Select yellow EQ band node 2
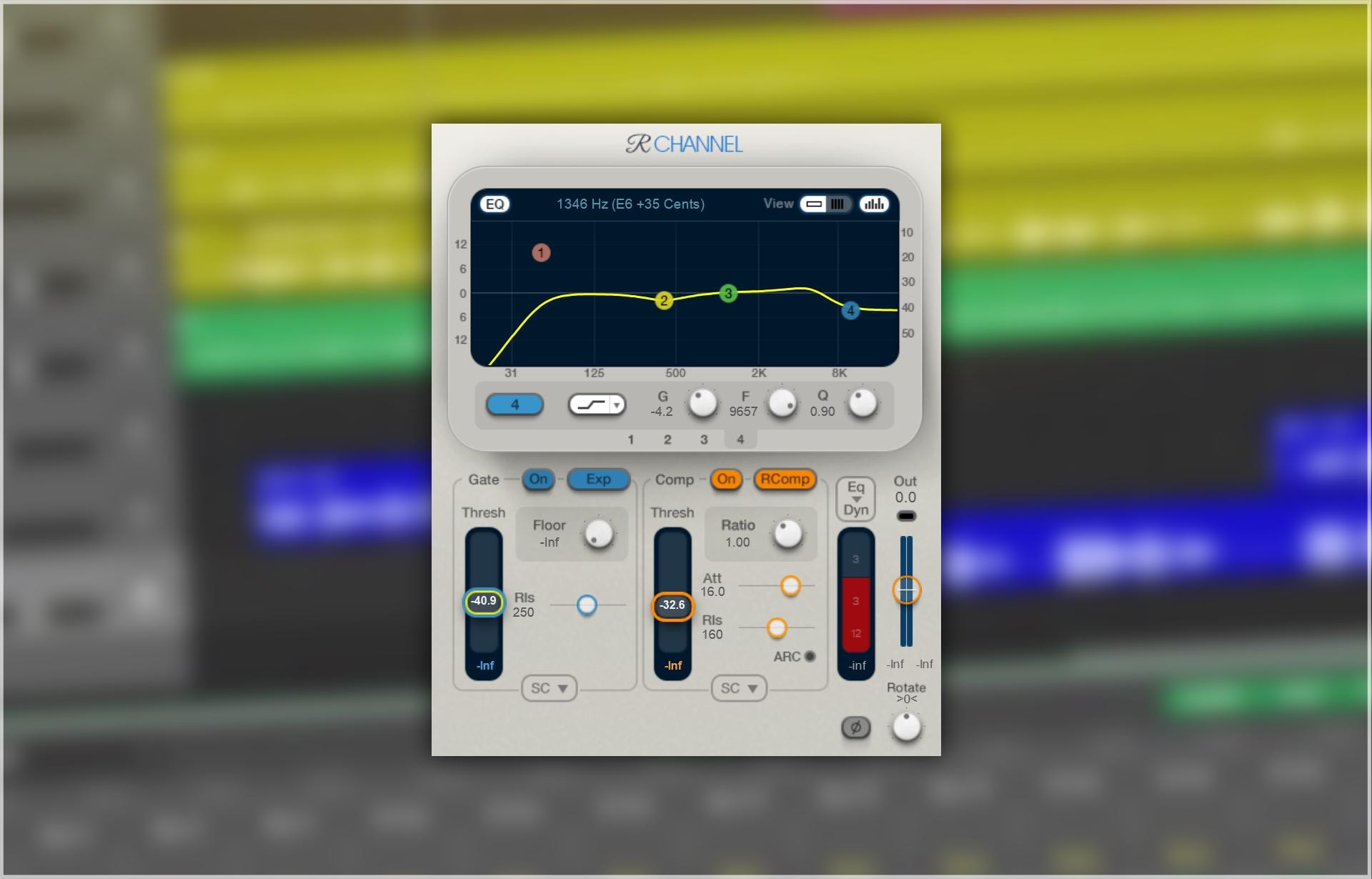Screen dimensions: 1372x879 (664, 300)
